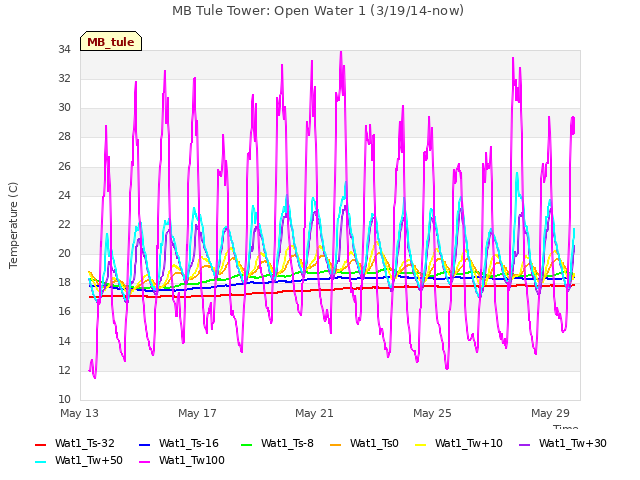The height and width of the screenshot is (480, 640).
Task: Select the Wat1_Ts-32 legend label
Action: point(84,443)
